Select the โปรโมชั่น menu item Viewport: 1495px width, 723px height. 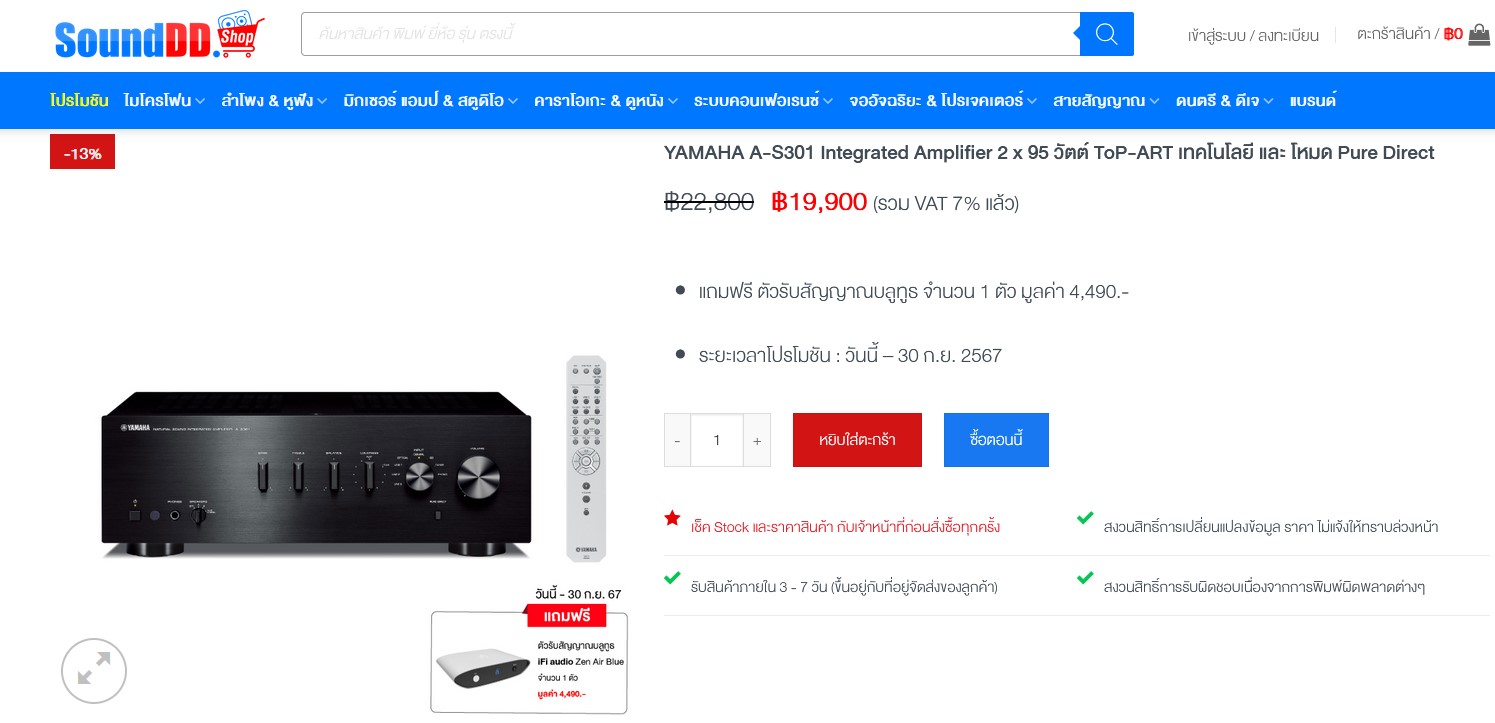point(79,101)
